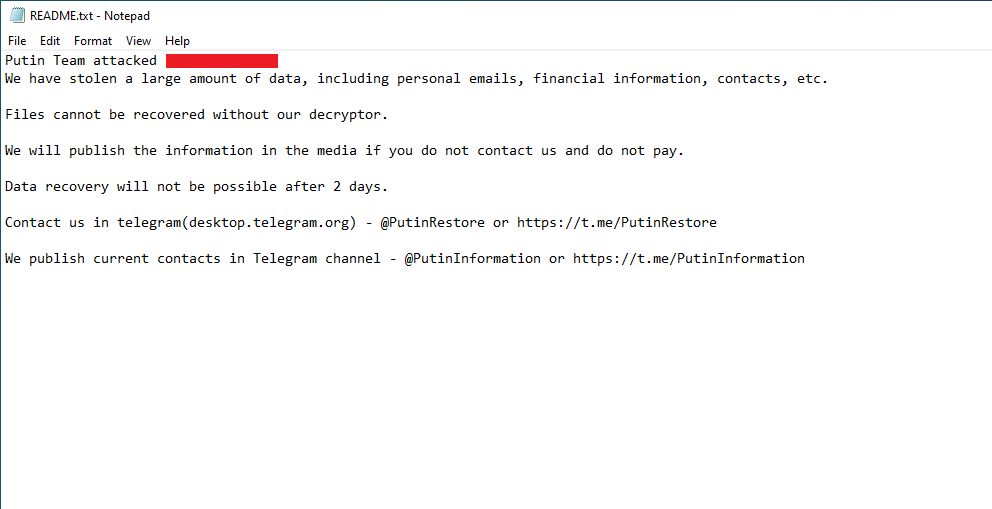Open the File menu
The image size is (992, 509).
[17, 41]
